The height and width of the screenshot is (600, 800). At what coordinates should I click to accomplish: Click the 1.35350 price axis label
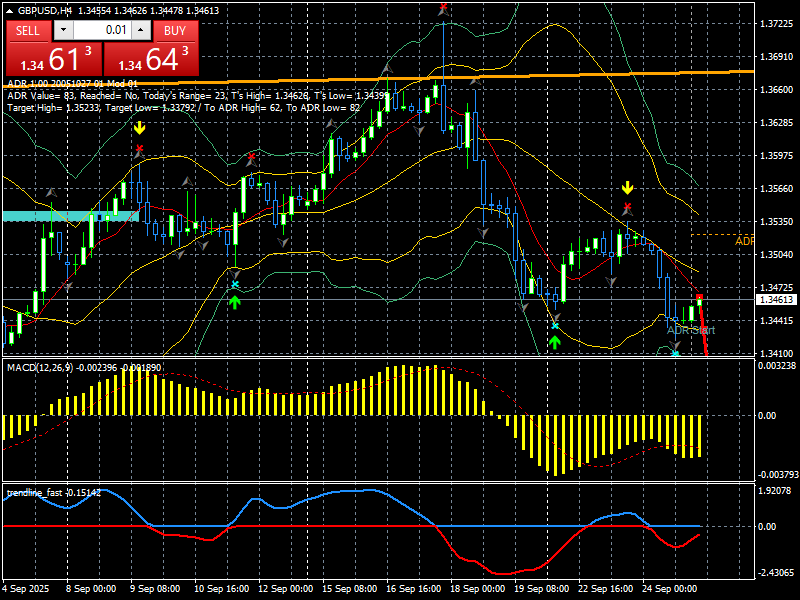coord(777,221)
